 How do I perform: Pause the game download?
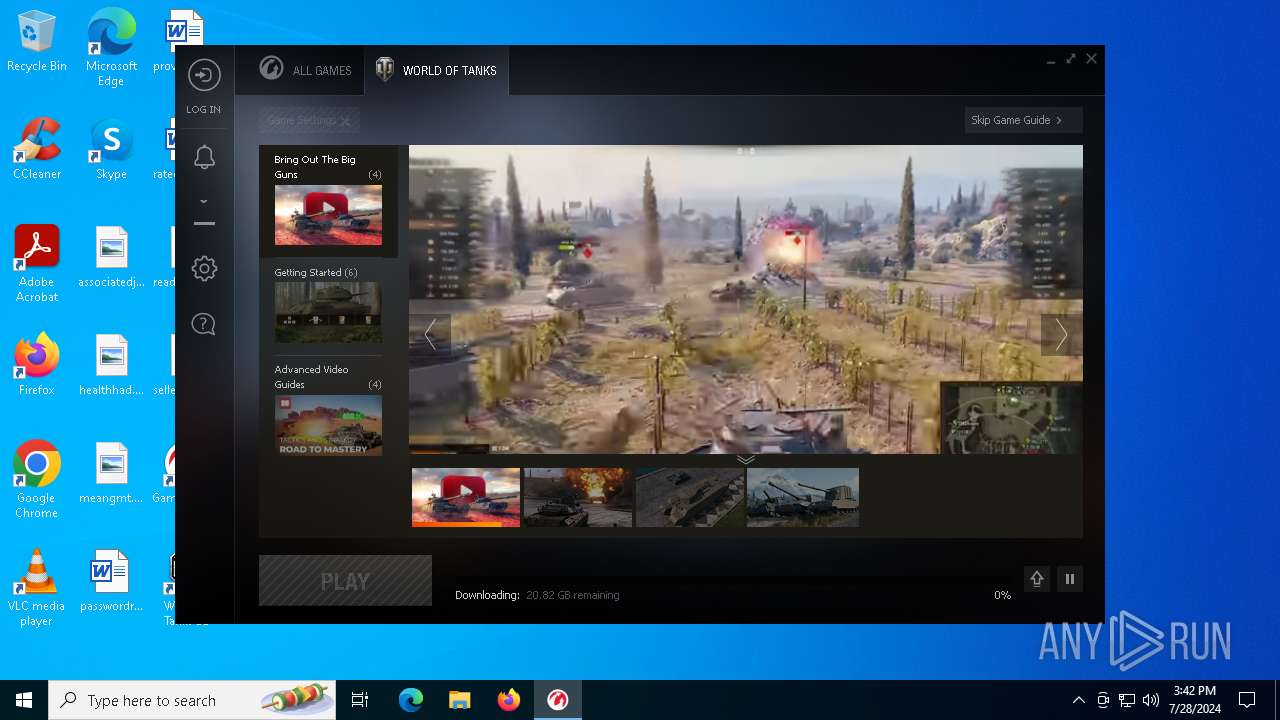[1070, 579]
